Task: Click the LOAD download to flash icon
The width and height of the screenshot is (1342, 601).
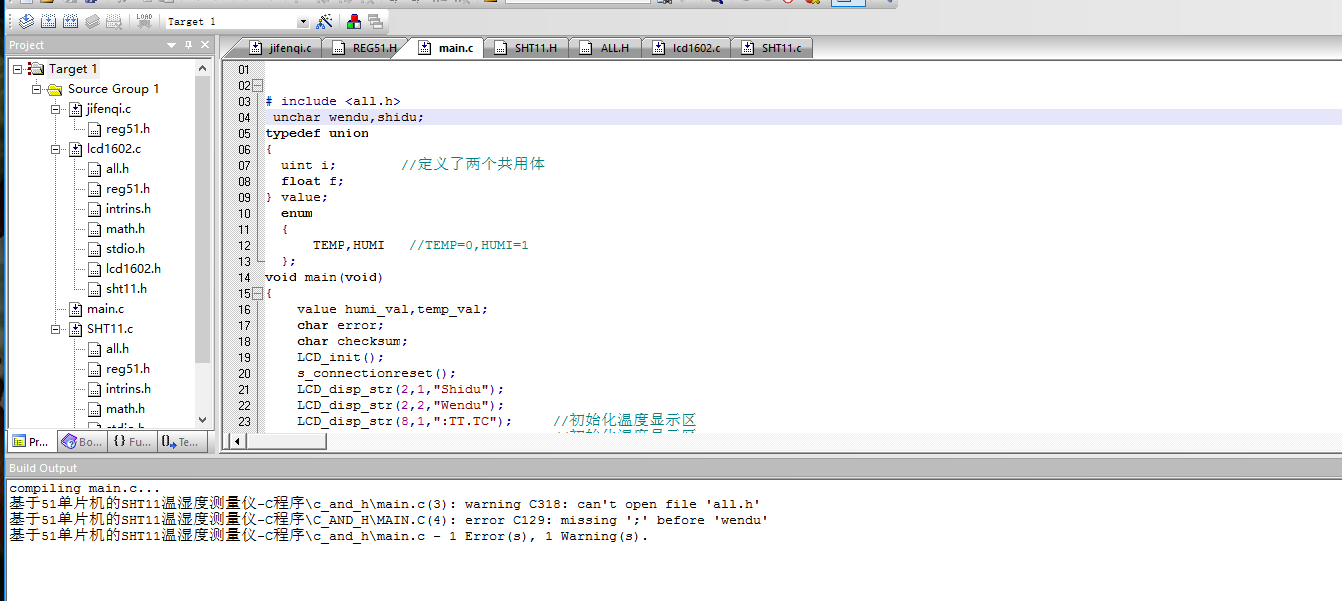Action: click(144, 21)
